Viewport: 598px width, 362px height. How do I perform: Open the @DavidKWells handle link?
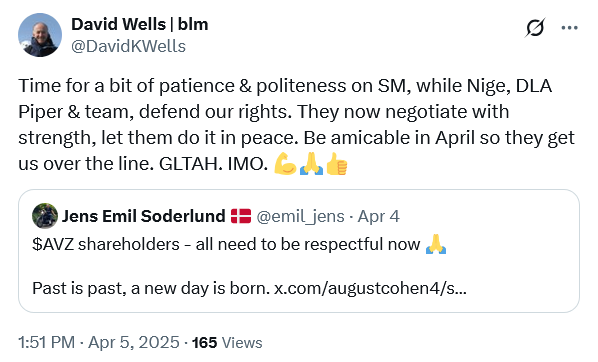(x=128, y=47)
